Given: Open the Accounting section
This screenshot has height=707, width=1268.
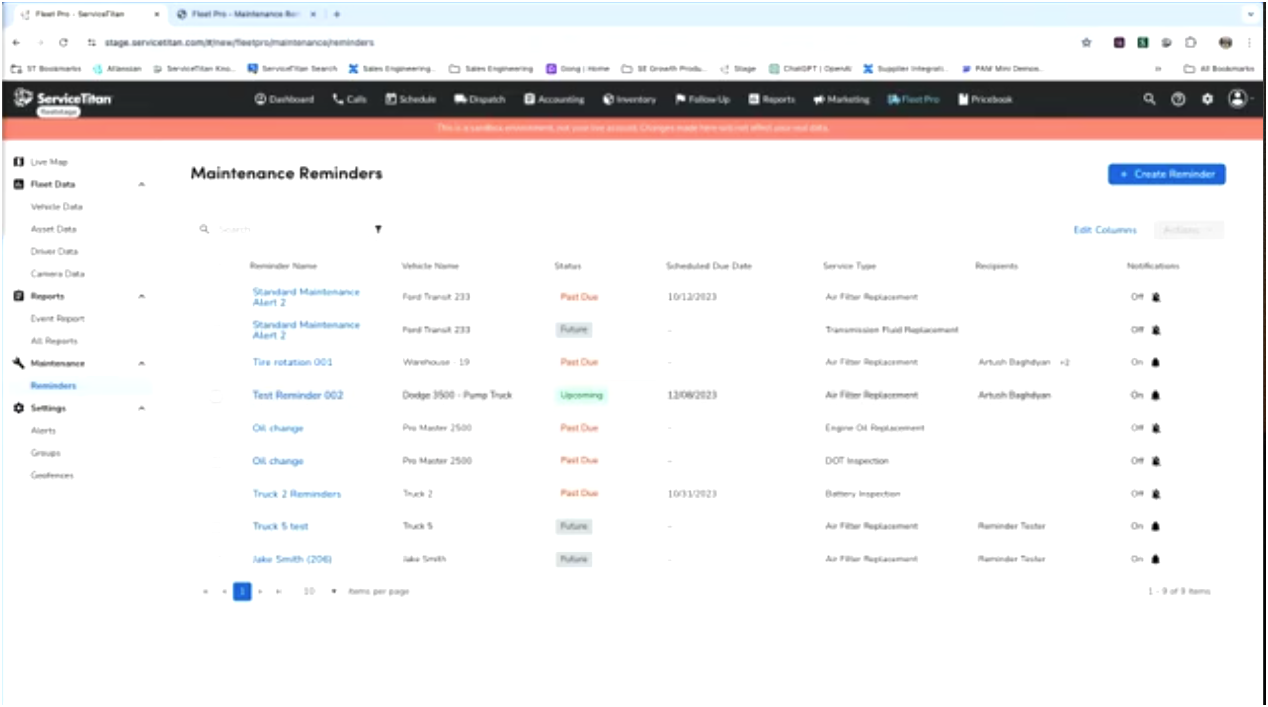Looking at the screenshot, I should 555,100.
